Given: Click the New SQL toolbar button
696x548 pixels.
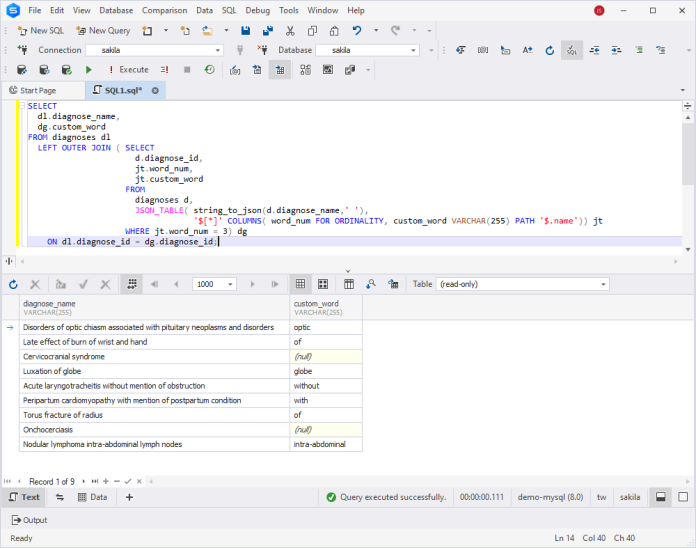Looking at the screenshot, I should [x=38, y=31].
